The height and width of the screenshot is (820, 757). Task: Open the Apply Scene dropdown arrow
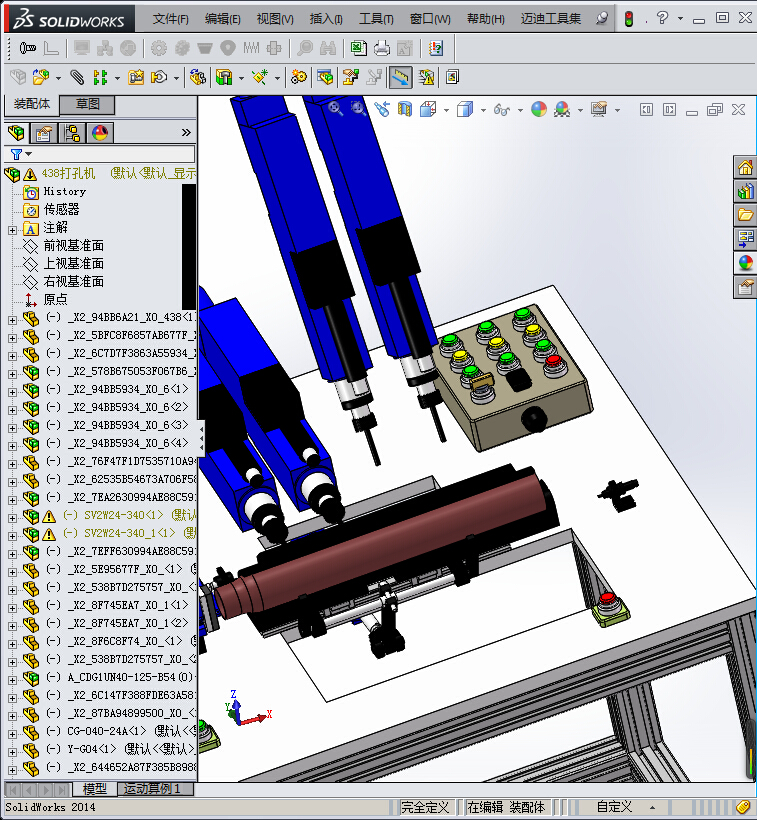point(580,110)
